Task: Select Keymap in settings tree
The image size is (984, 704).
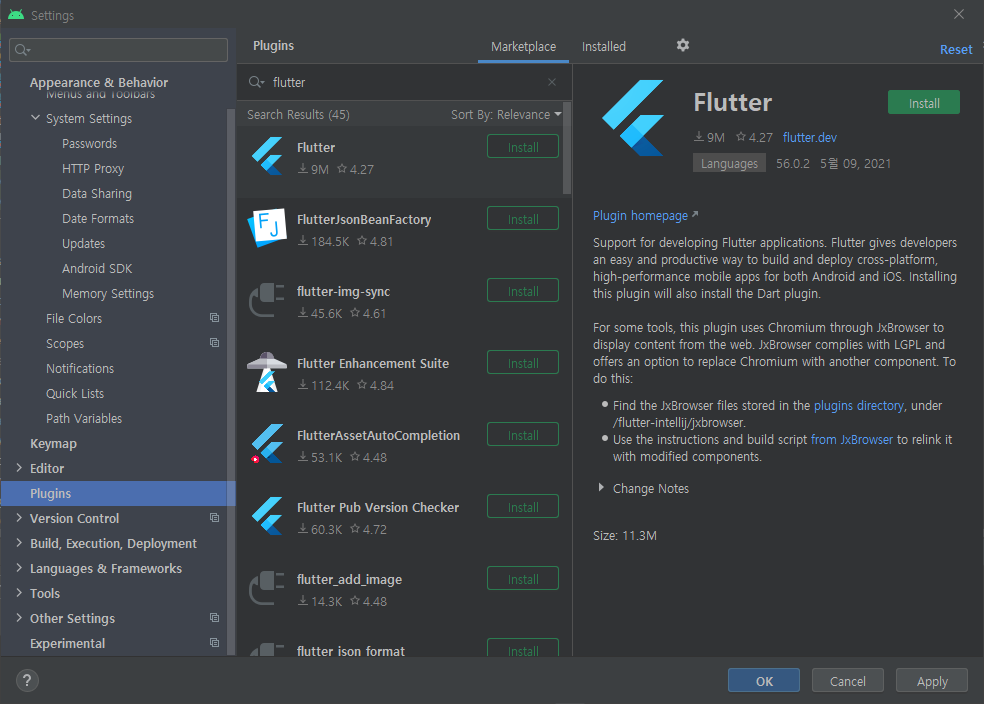Action: (53, 444)
